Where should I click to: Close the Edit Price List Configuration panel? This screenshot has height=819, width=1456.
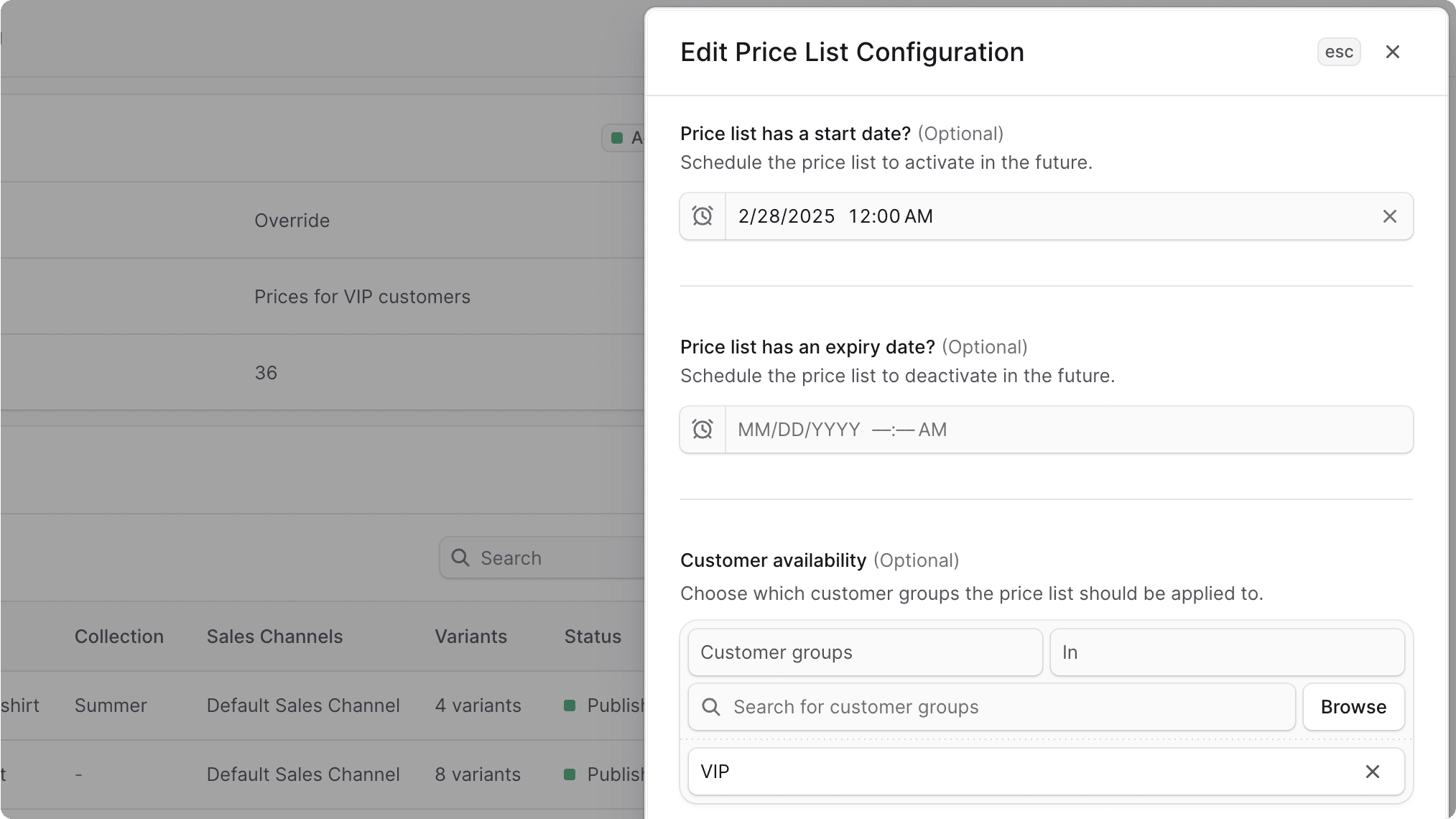click(1392, 51)
